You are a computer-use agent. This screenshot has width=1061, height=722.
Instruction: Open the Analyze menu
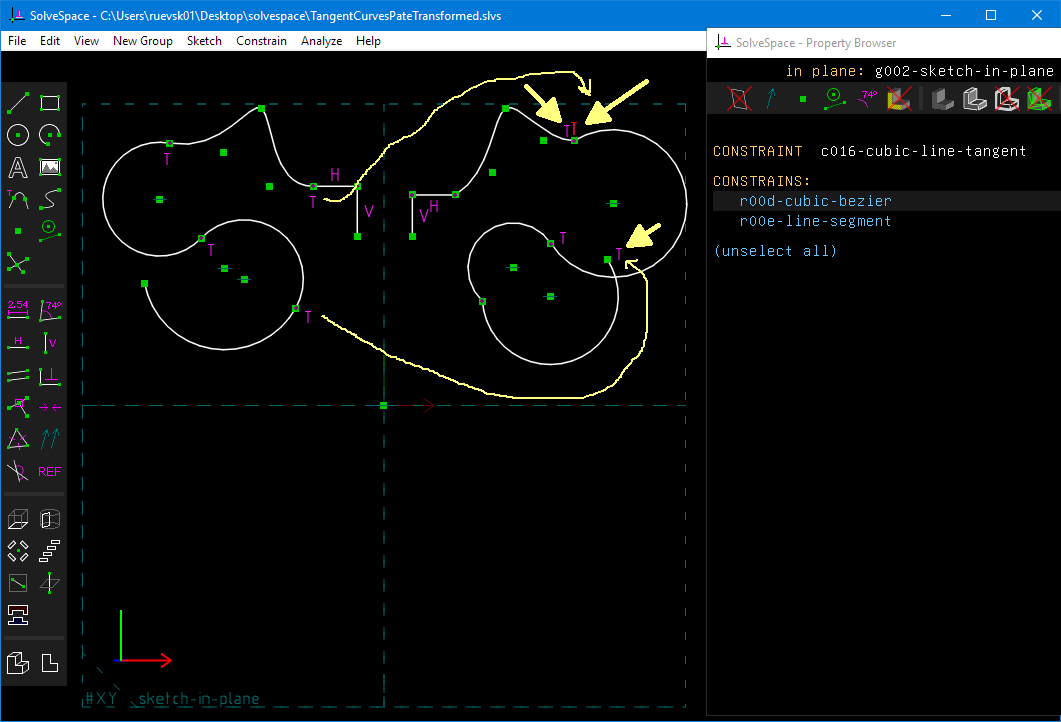(x=321, y=41)
